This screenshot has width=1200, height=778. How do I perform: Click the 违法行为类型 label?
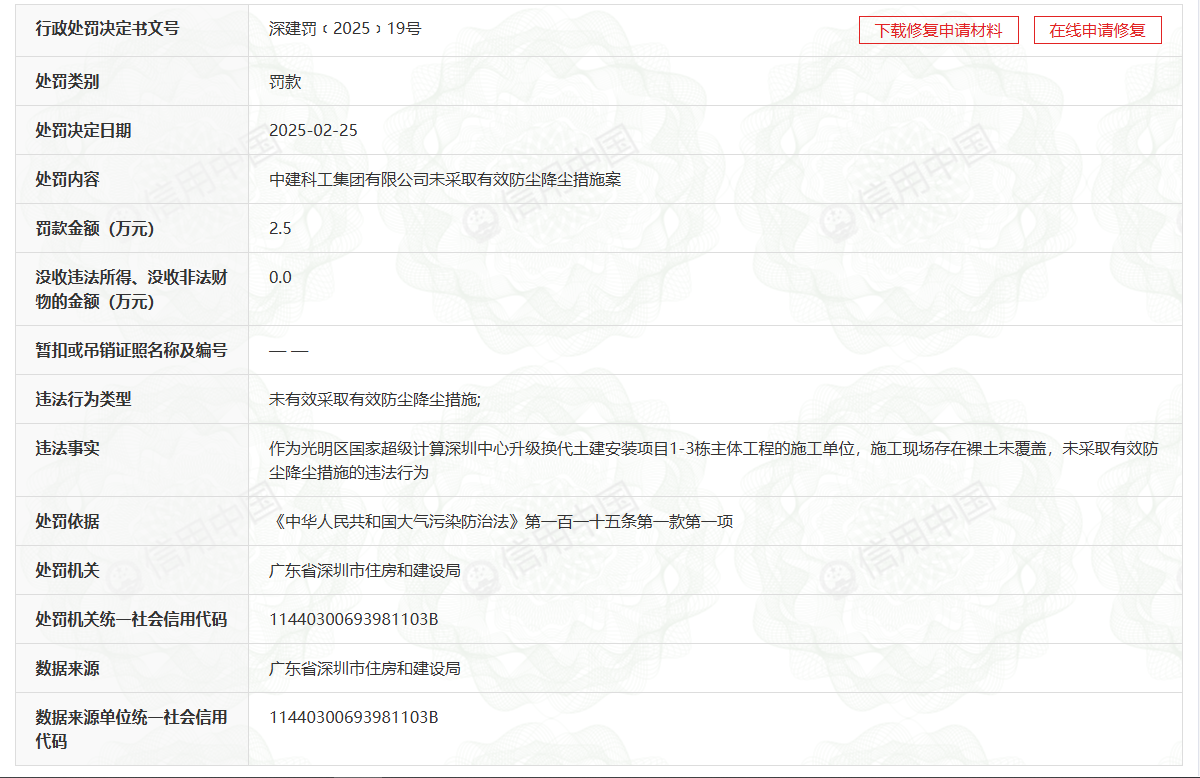[83, 399]
